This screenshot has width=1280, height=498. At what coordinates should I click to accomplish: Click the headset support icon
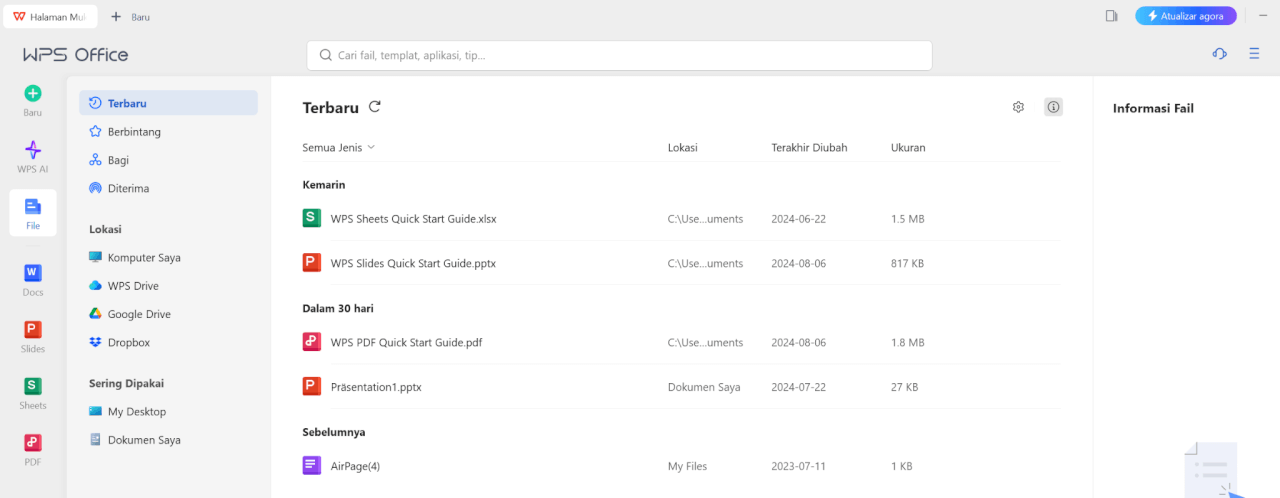pos(1219,54)
